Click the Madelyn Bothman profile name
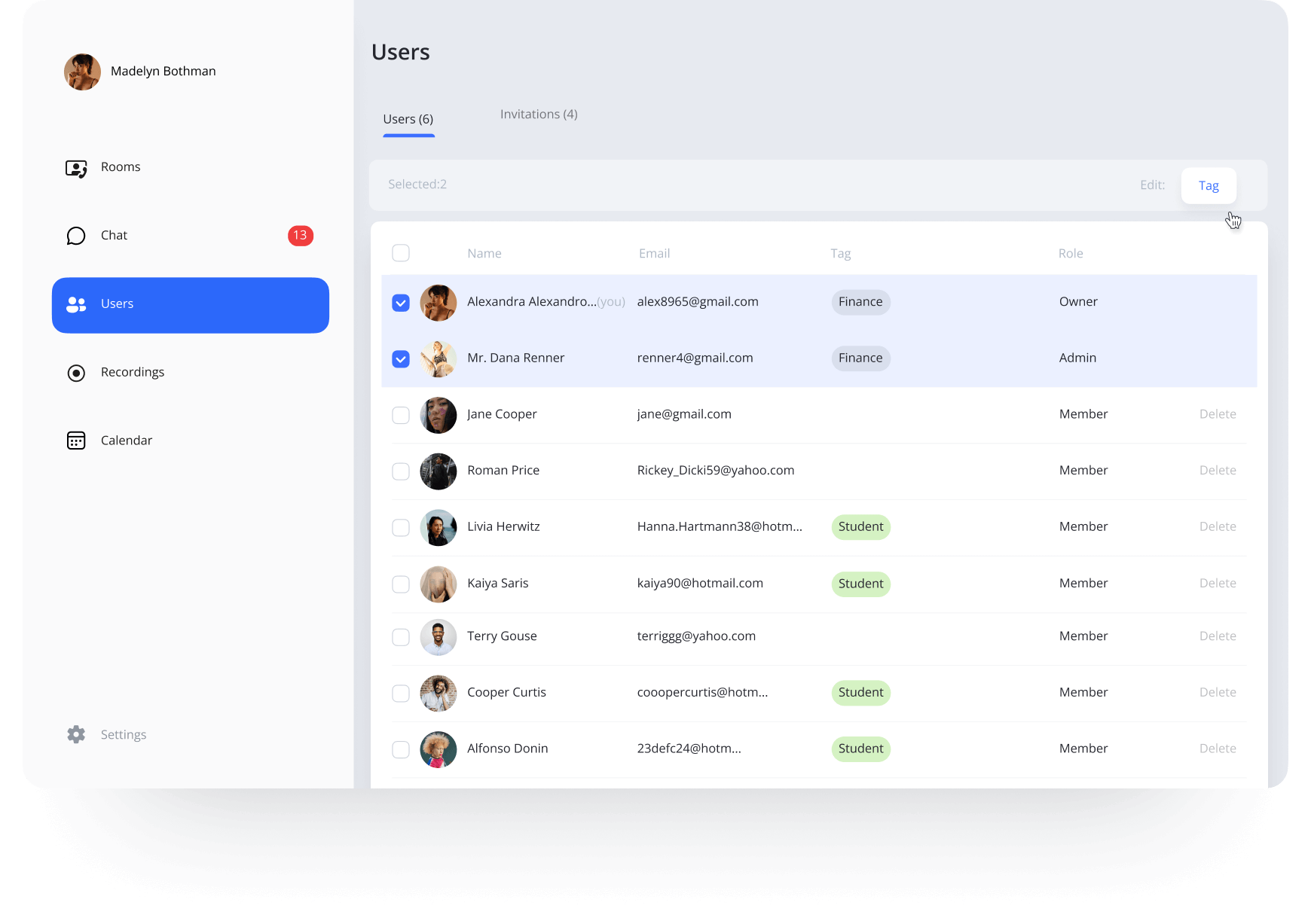This screenshot has height=924, width=1311. pyautogui.click(x=163, y=72)
